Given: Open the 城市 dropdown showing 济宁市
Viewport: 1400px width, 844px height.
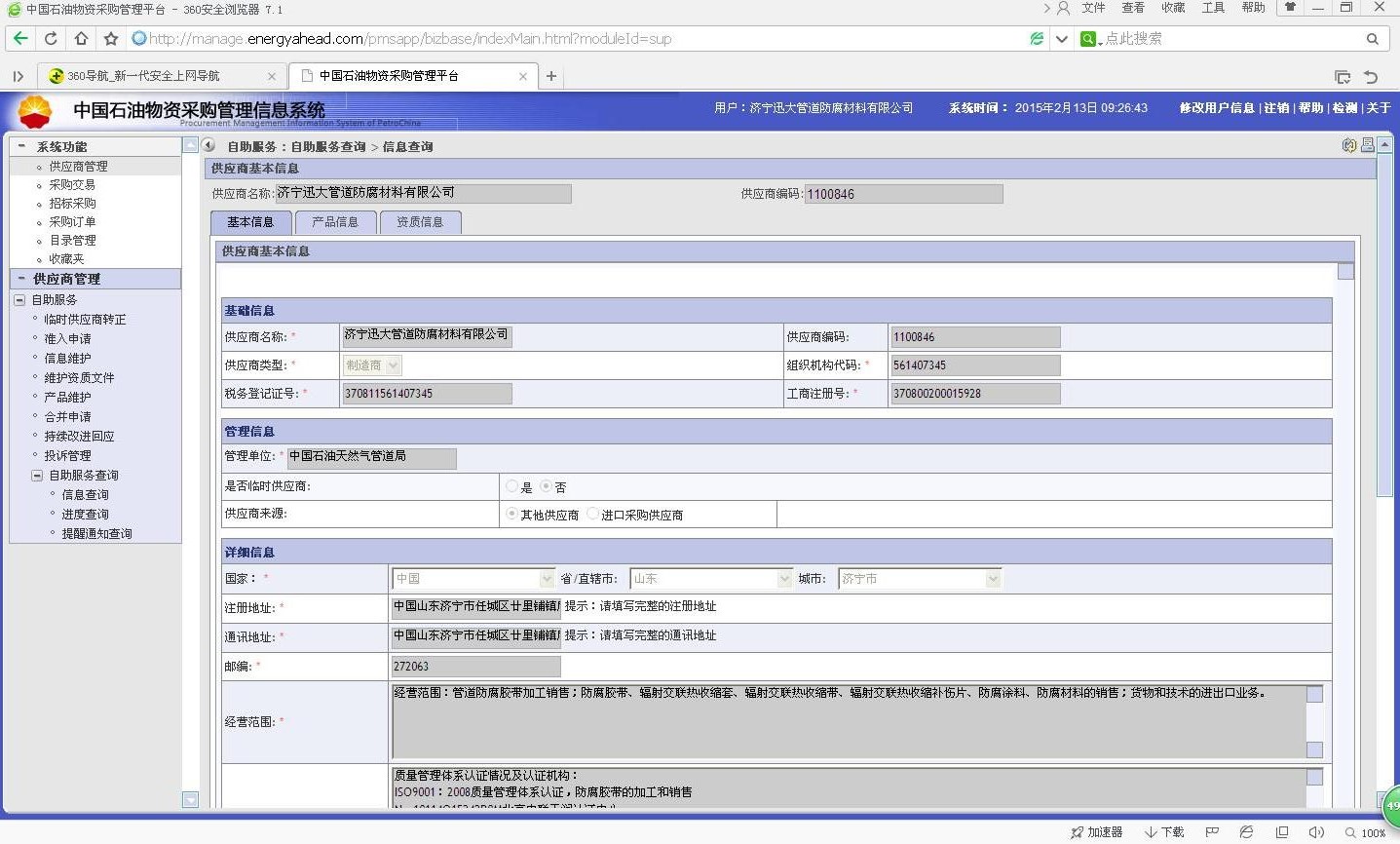Looking at the screenshot, I should point(920,578).
